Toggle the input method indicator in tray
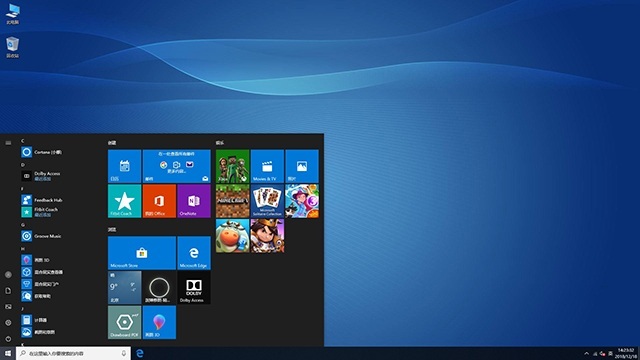The image size is (640, 360). coord(611,353)
